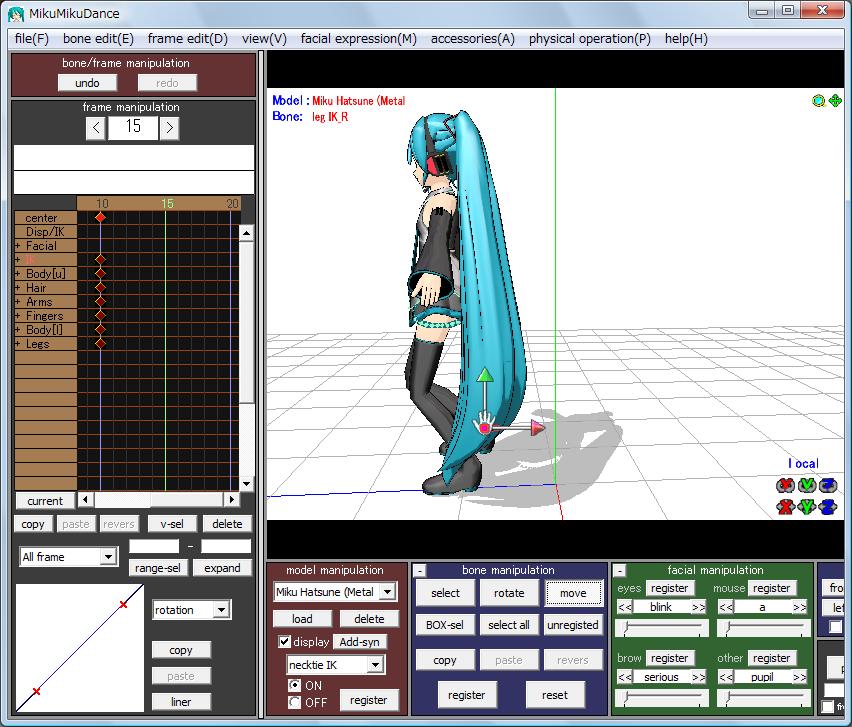The width and height of the screenshot is (852, 727).
Task: Click the timeline vertical scrollbar down arrow
Action: 247,484
